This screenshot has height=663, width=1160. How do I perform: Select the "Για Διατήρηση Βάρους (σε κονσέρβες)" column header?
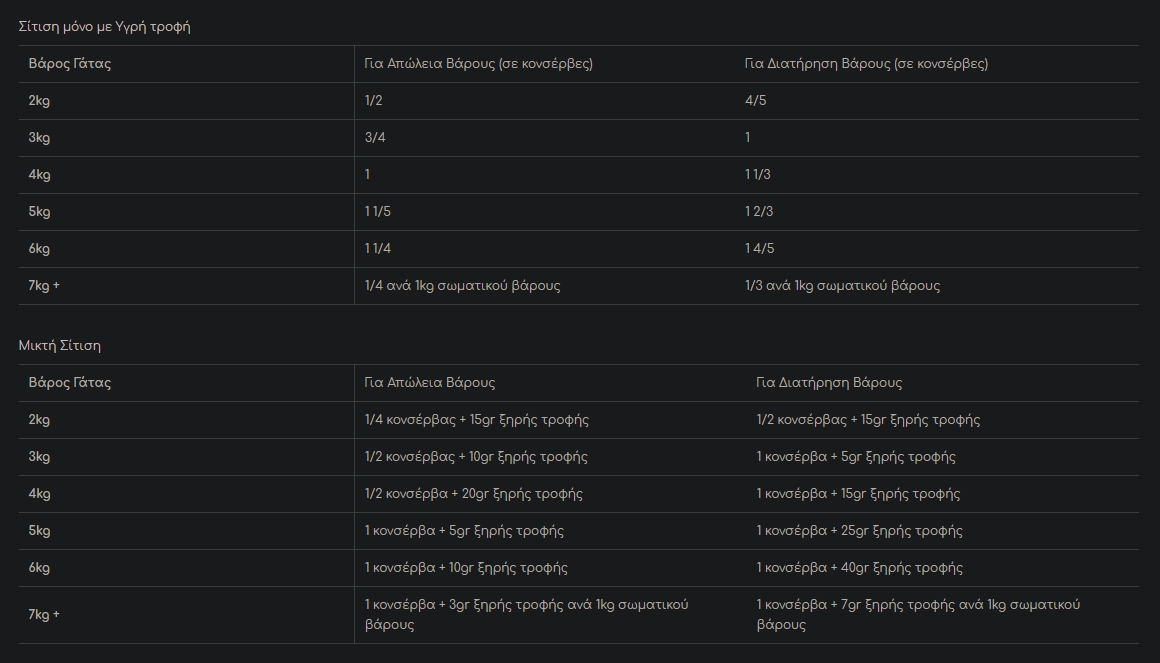[x=866, y=64]
